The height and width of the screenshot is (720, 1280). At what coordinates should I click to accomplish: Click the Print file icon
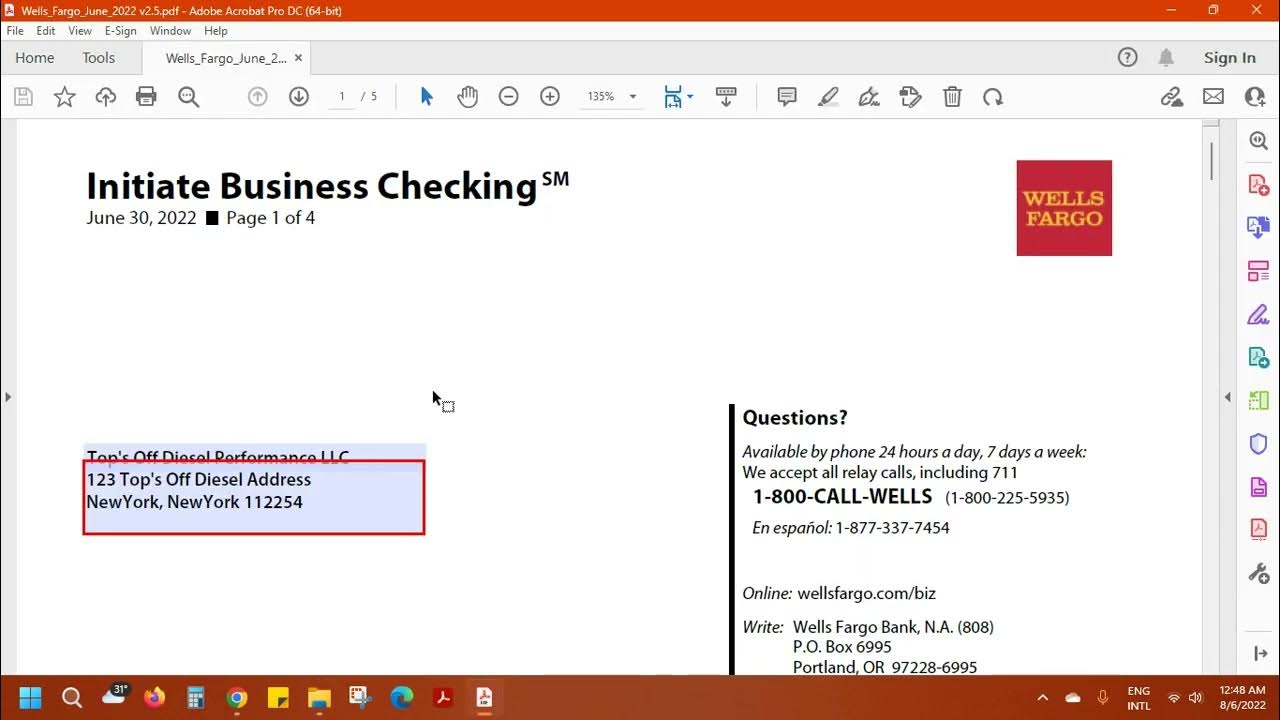click(146, 97)
